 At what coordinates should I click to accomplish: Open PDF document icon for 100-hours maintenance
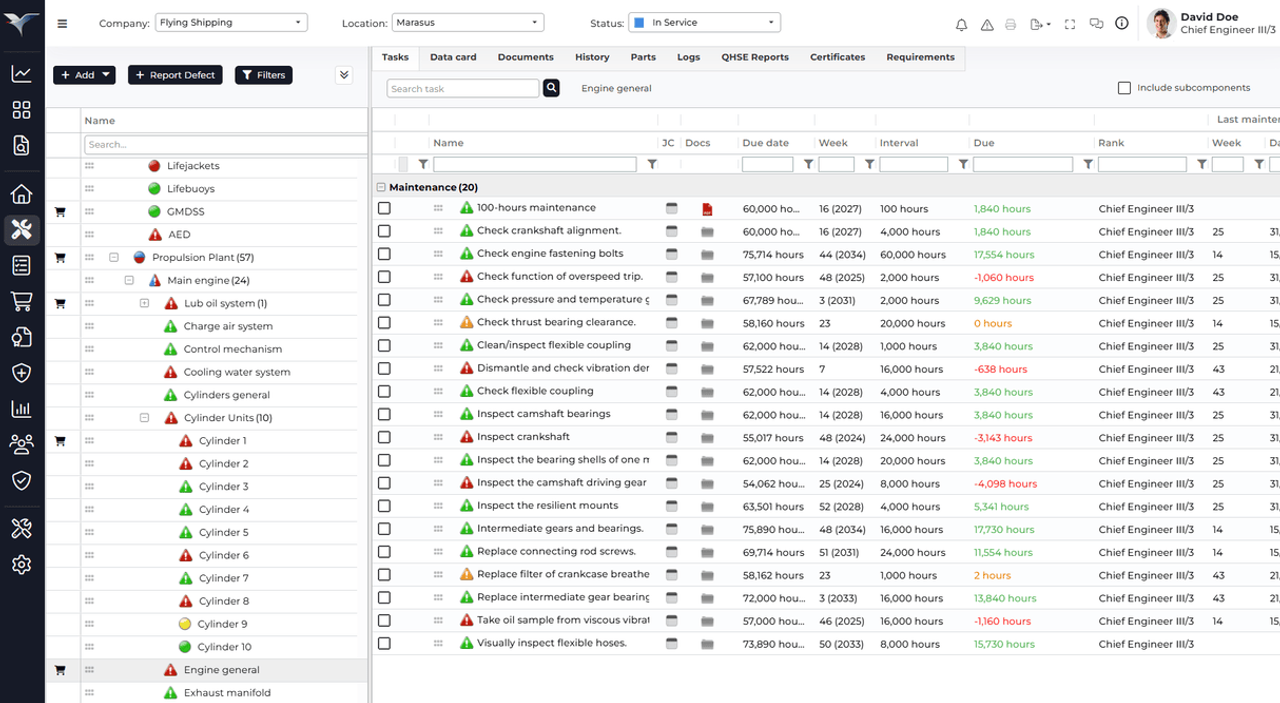pyautogui.click(x=707, y=209)
